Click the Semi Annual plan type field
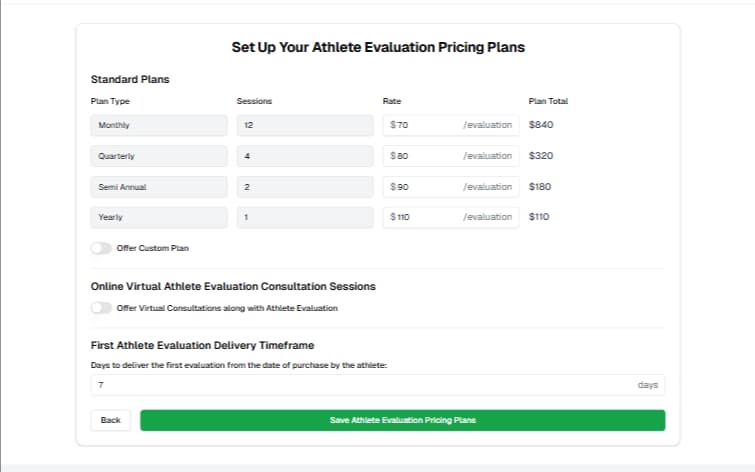The height and width of the screenshot is (472, 755). click(x=159, y=187)
